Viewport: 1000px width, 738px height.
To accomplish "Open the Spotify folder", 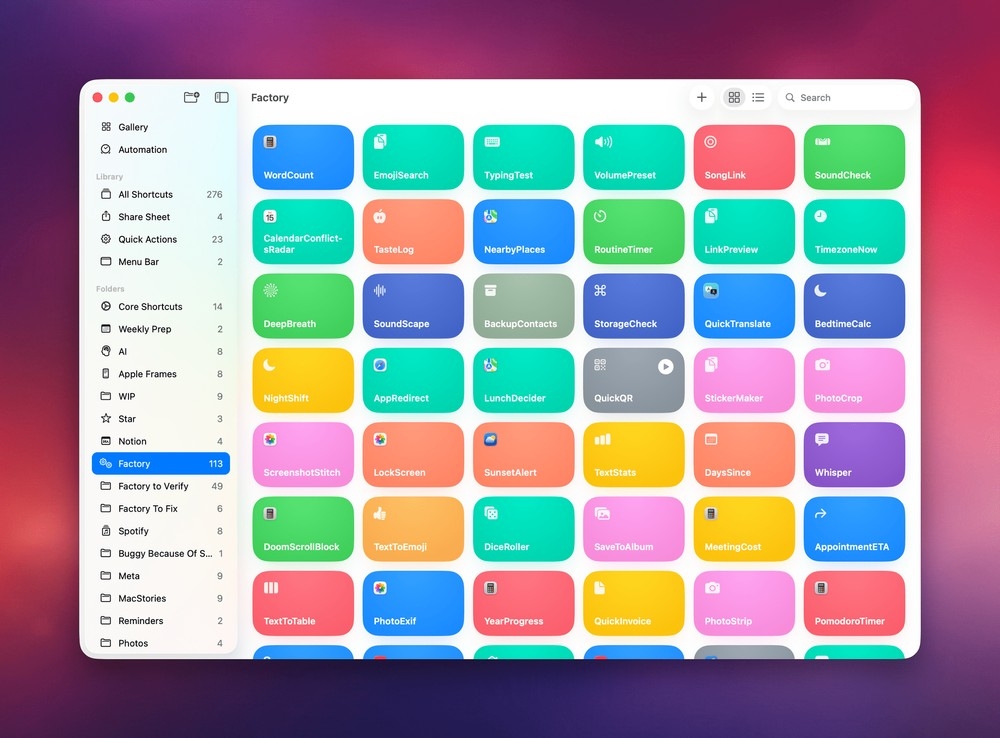I will (x=161, y=531).
